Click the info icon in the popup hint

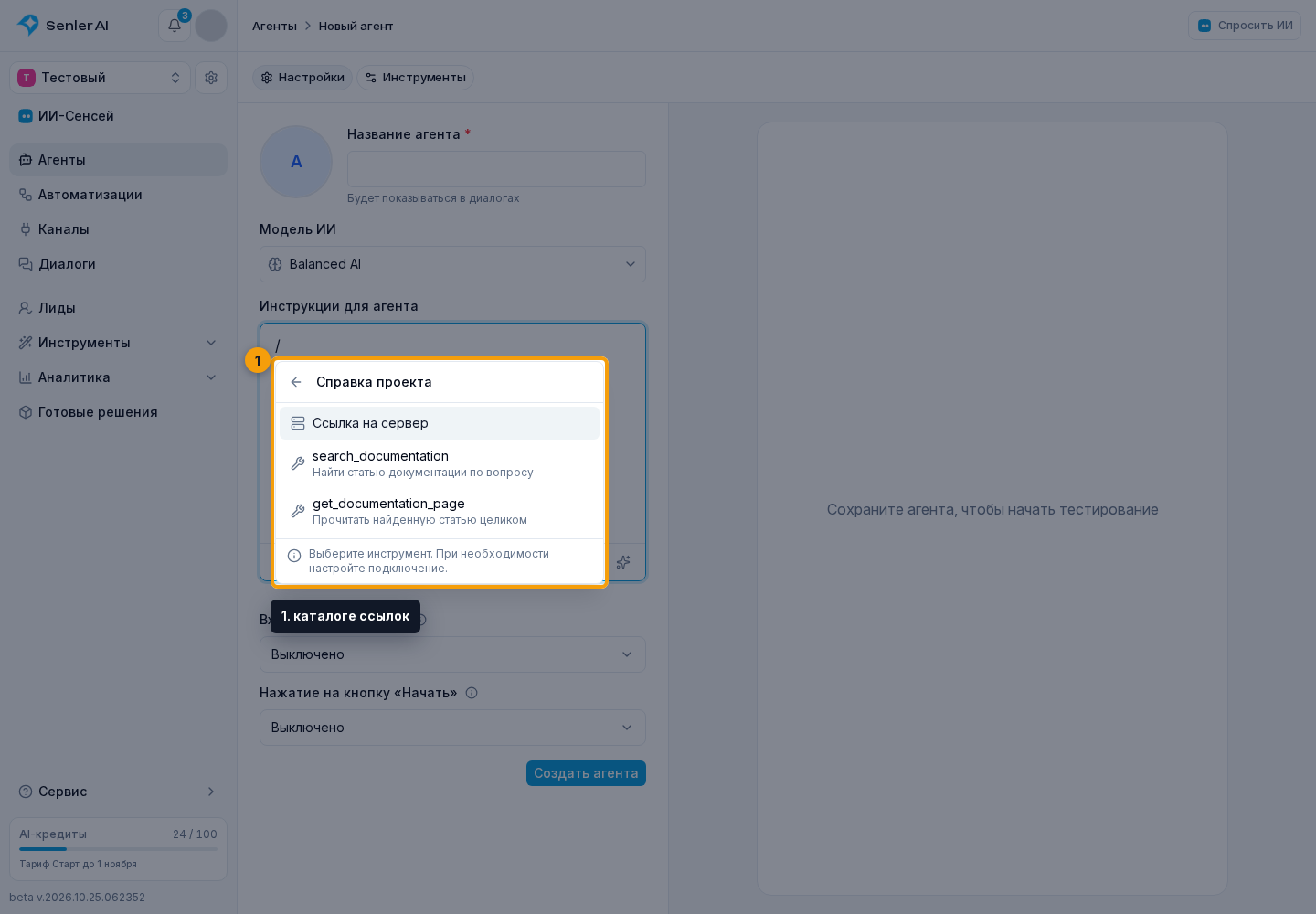(x=294, y=556)
